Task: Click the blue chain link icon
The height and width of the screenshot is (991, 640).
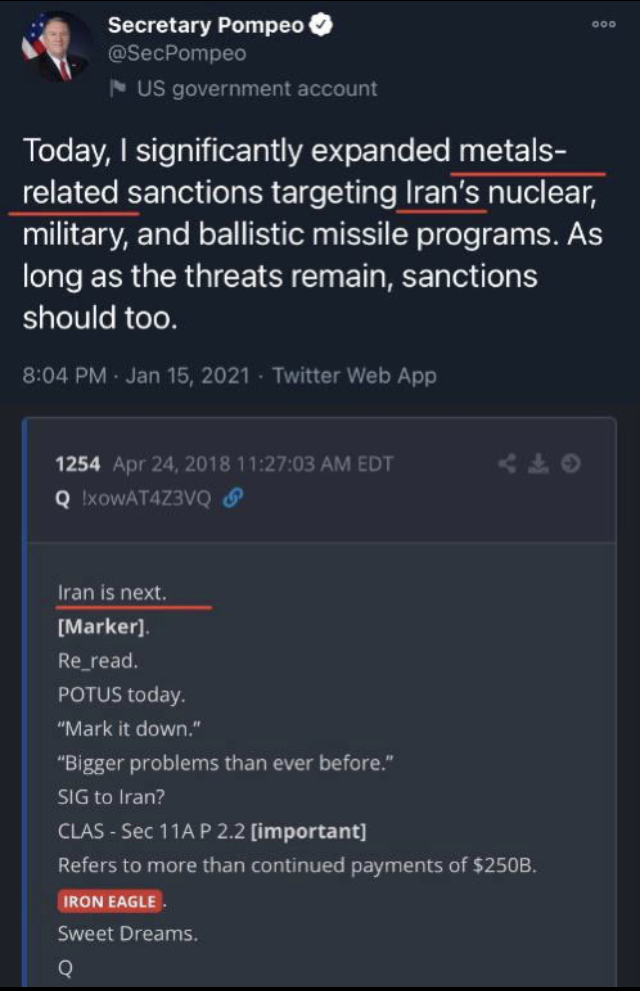Action: [233, 497]
